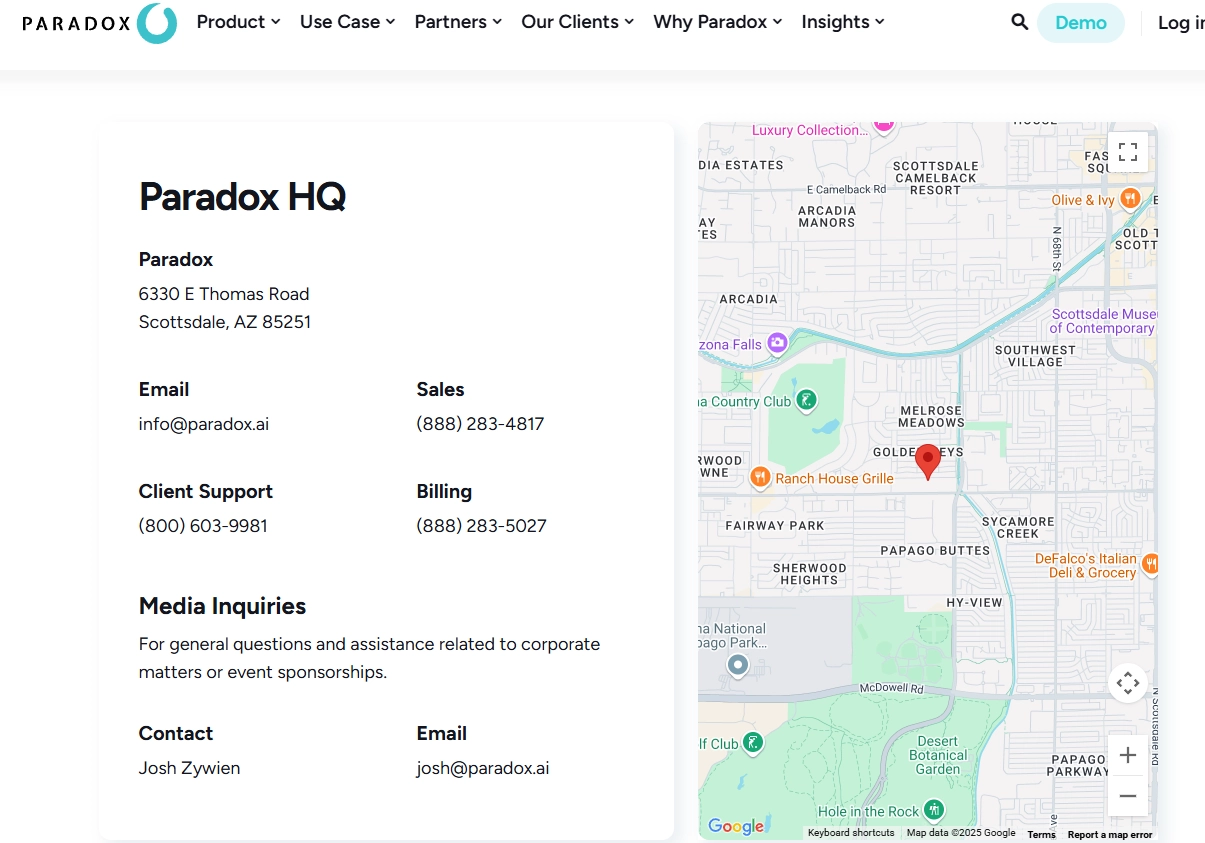Open the site search magnifier icon
The image size is (1205, 843).
click(x=1019, y=22)
